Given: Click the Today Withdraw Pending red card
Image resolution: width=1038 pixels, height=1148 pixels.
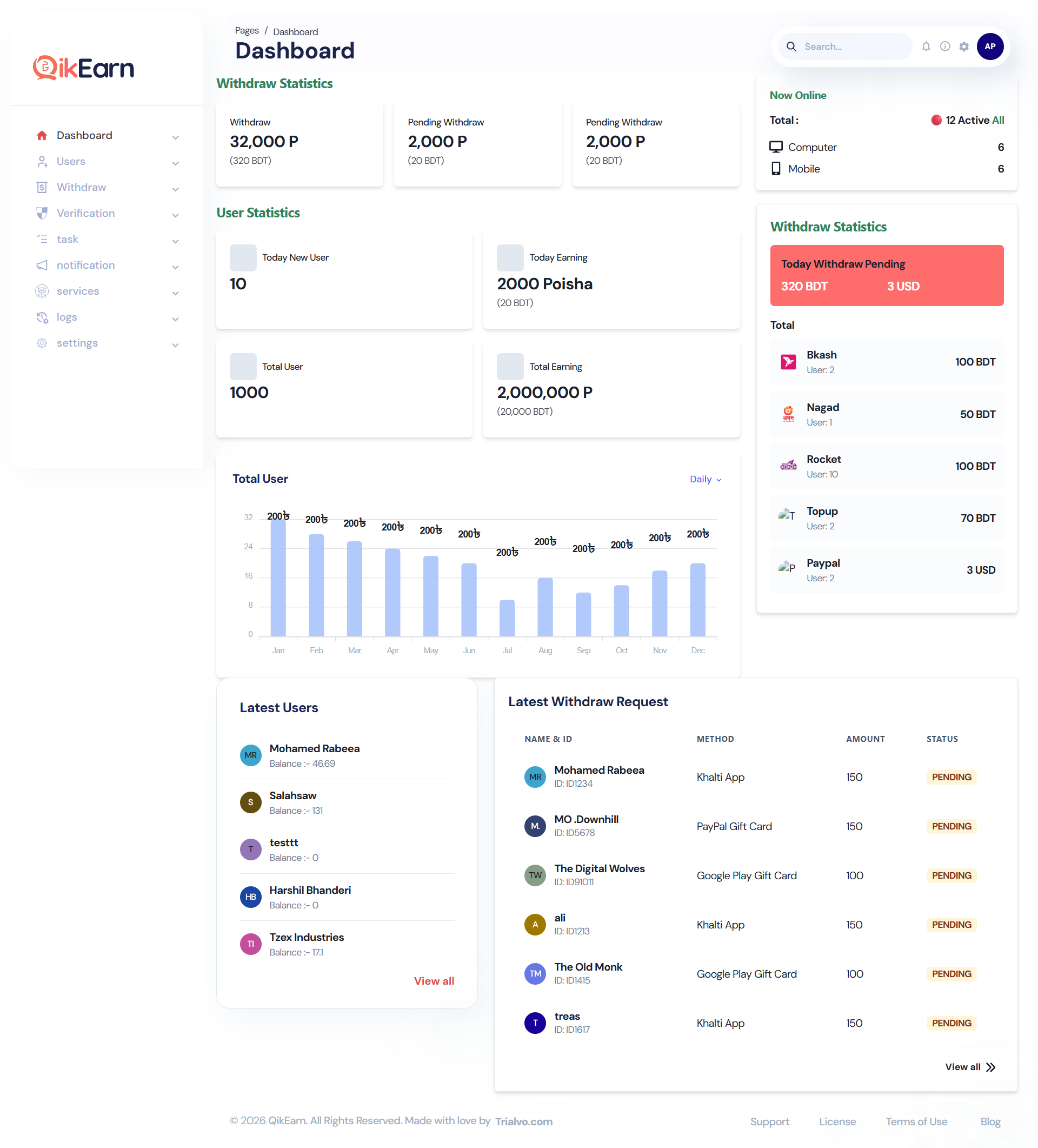Looking at the screenshot, I should click(x=887, y=276).
